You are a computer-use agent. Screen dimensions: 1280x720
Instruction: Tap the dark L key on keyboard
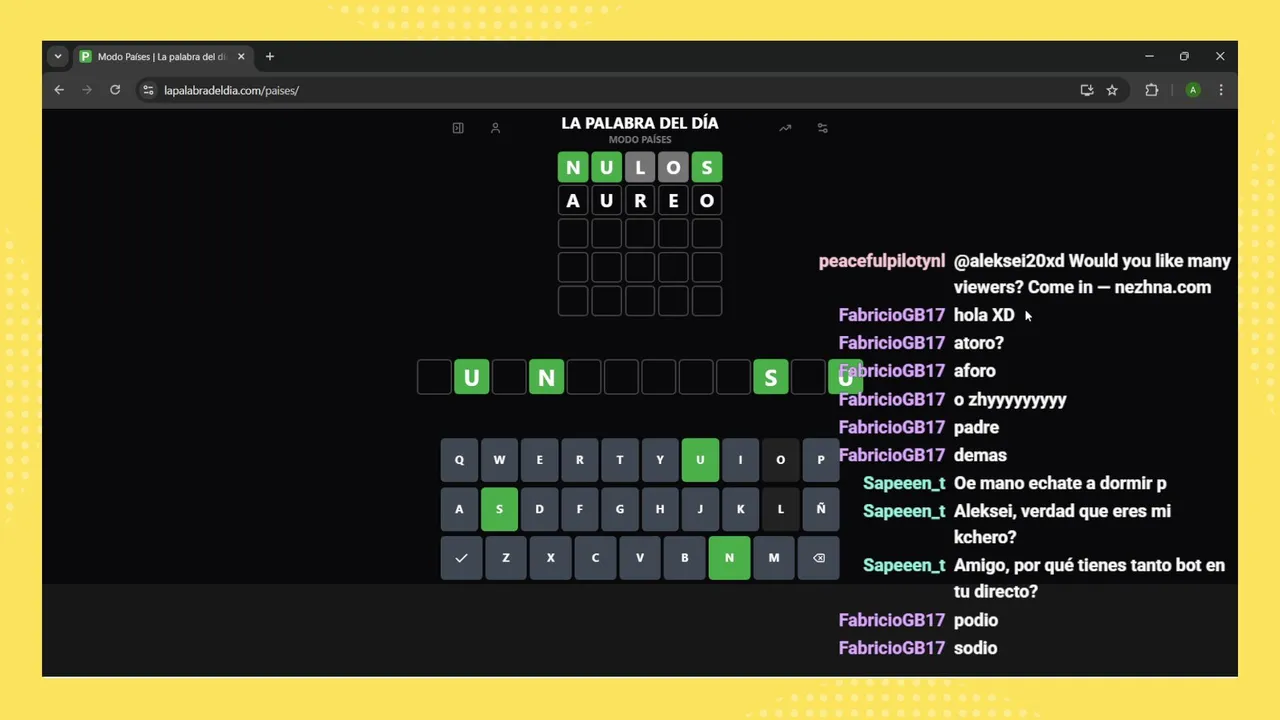point(781,509)
